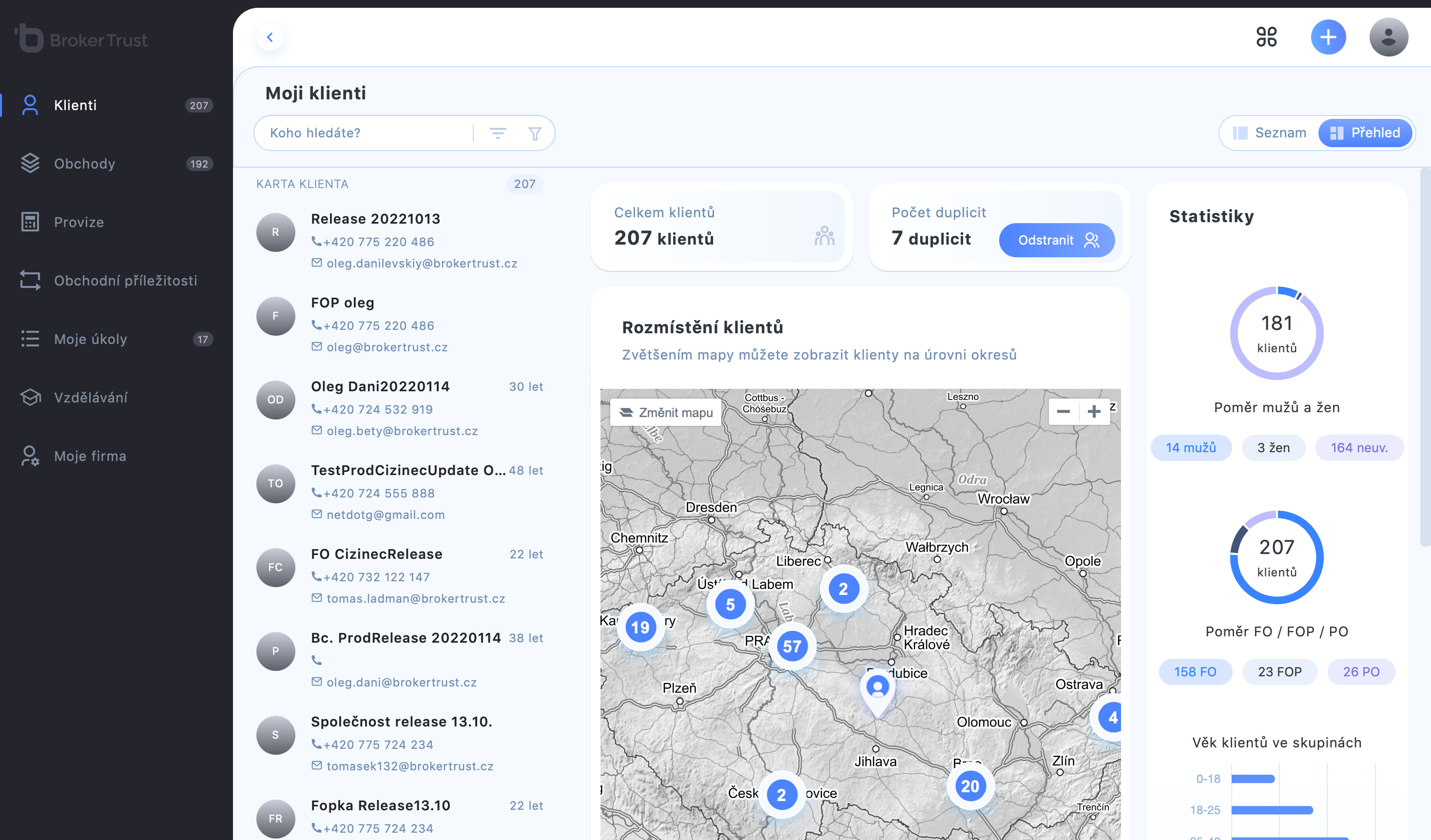Open Změnit mapu layer selector

point(664,413)
